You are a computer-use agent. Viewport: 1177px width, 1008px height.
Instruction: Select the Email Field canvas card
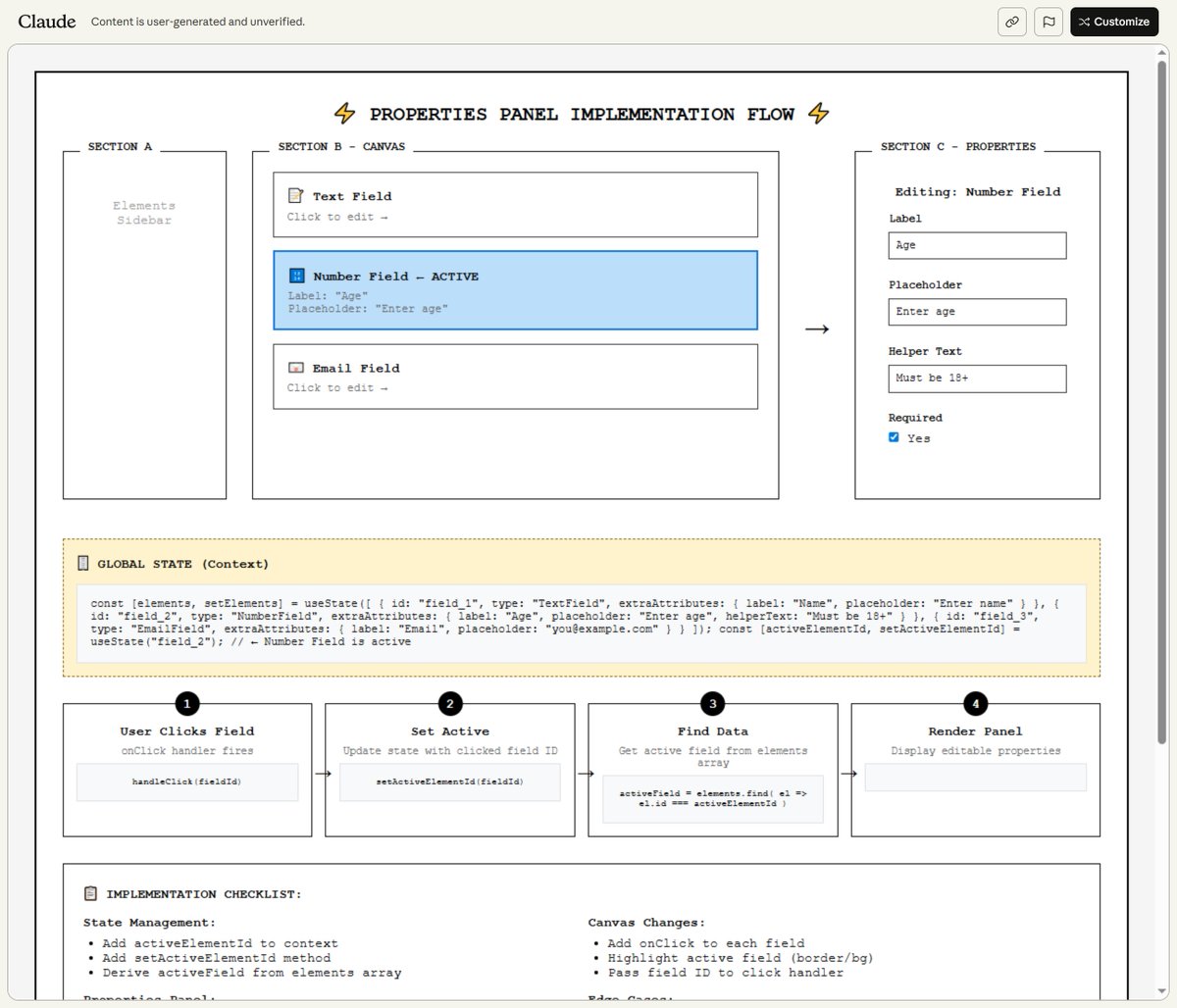[515, 377]
